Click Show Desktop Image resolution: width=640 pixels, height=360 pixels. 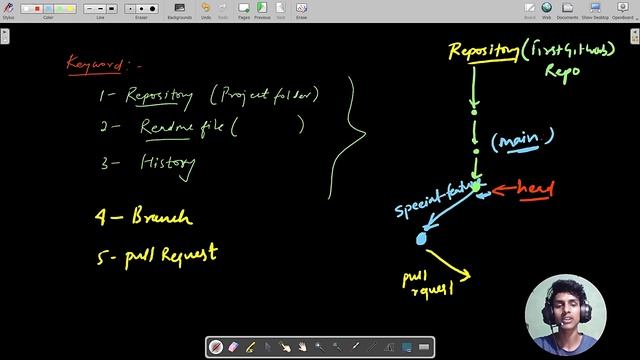(x=595, y=10)
